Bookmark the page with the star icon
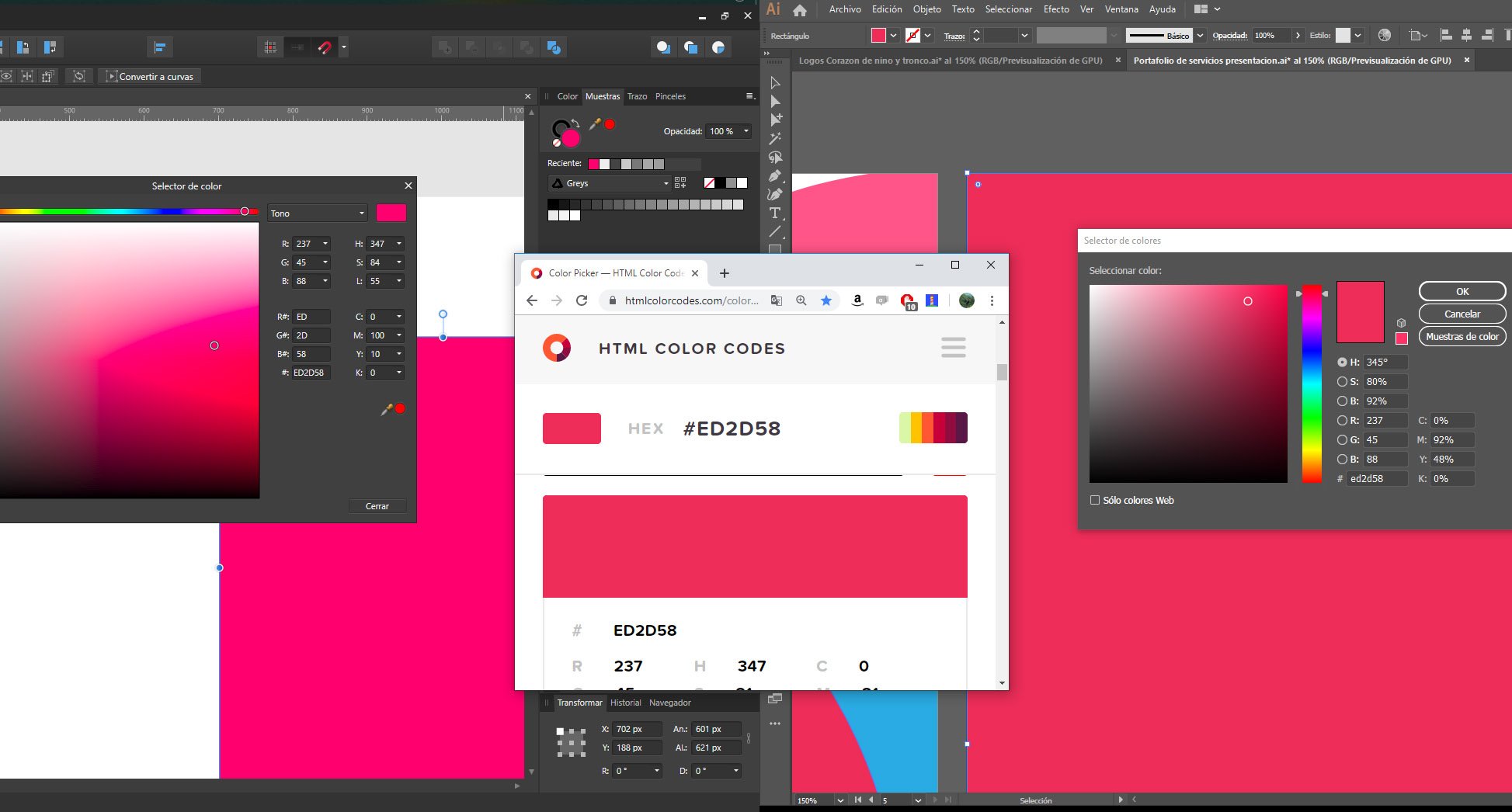 click(826, 300)
